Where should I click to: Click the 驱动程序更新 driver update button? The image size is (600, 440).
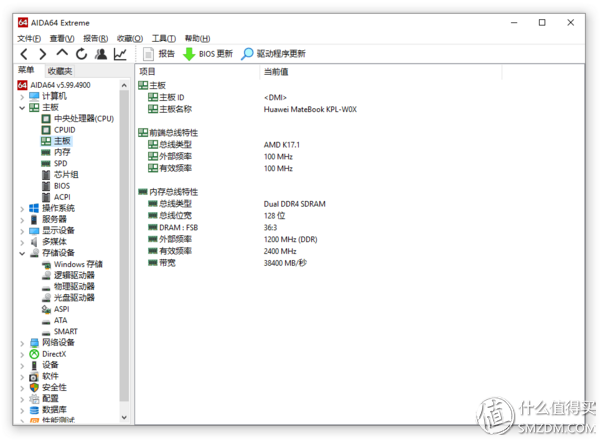point(273,54)
